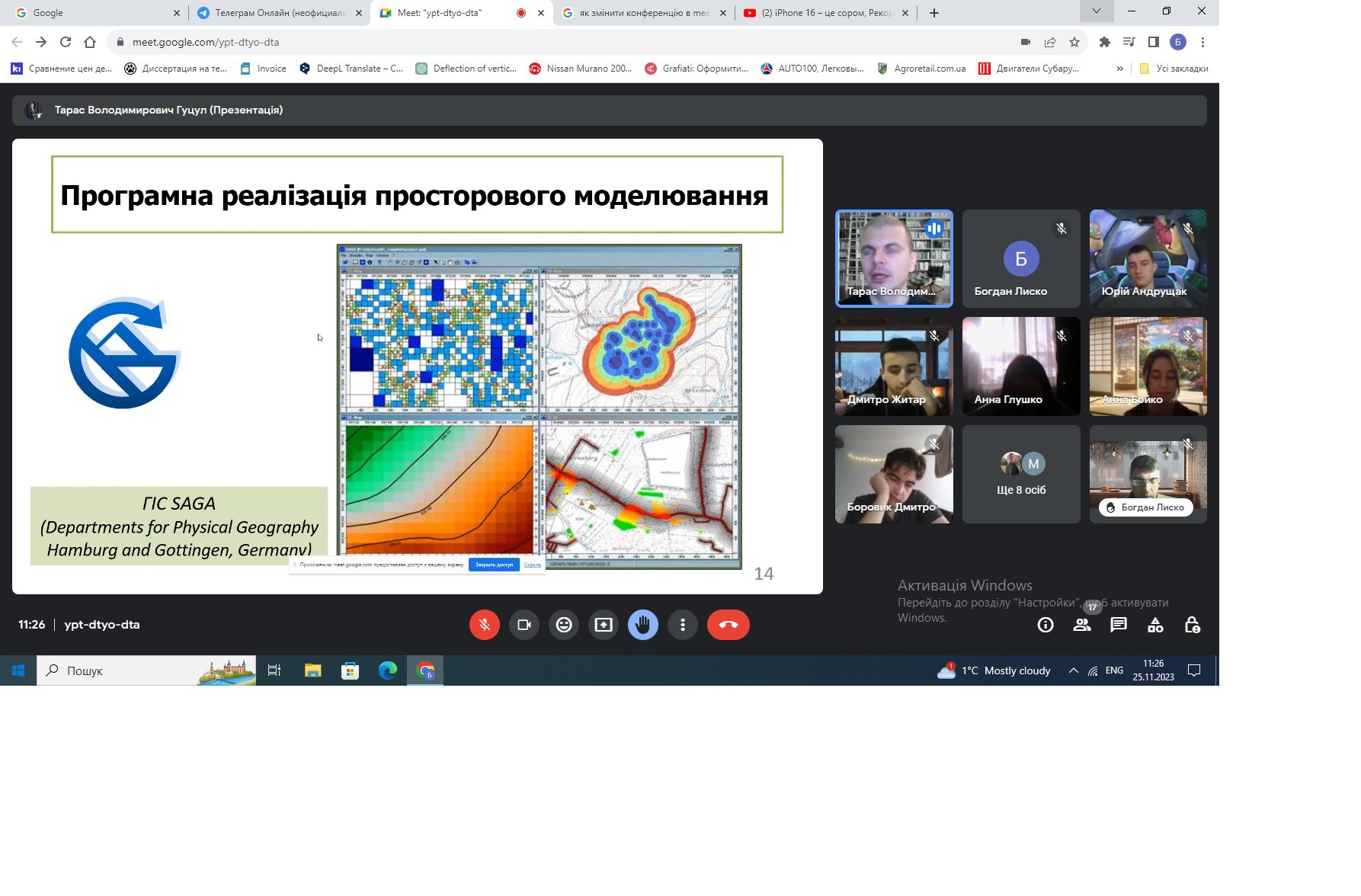Switch to the iPhone 16 YouTube tab
The image size is (1361, 896).
[x=825, y=13]
